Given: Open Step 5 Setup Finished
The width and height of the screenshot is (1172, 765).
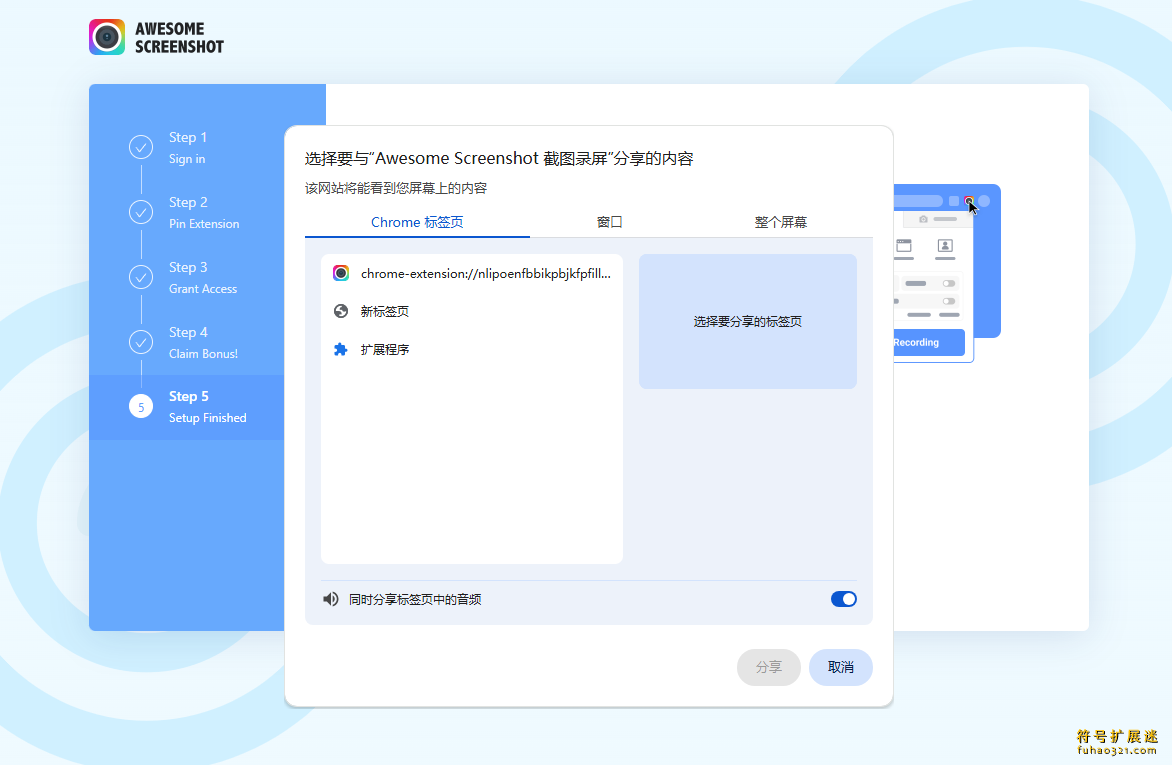Looking at the screenshot, I should [187, 407].
